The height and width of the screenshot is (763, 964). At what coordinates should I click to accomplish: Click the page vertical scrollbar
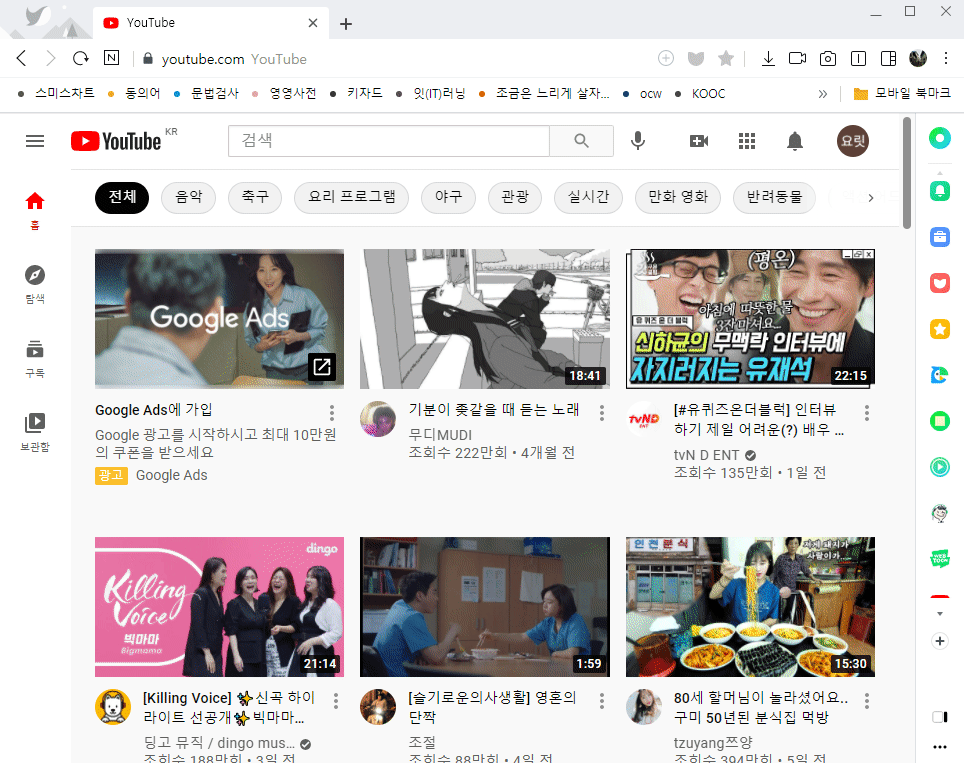(x=907, y=173)
